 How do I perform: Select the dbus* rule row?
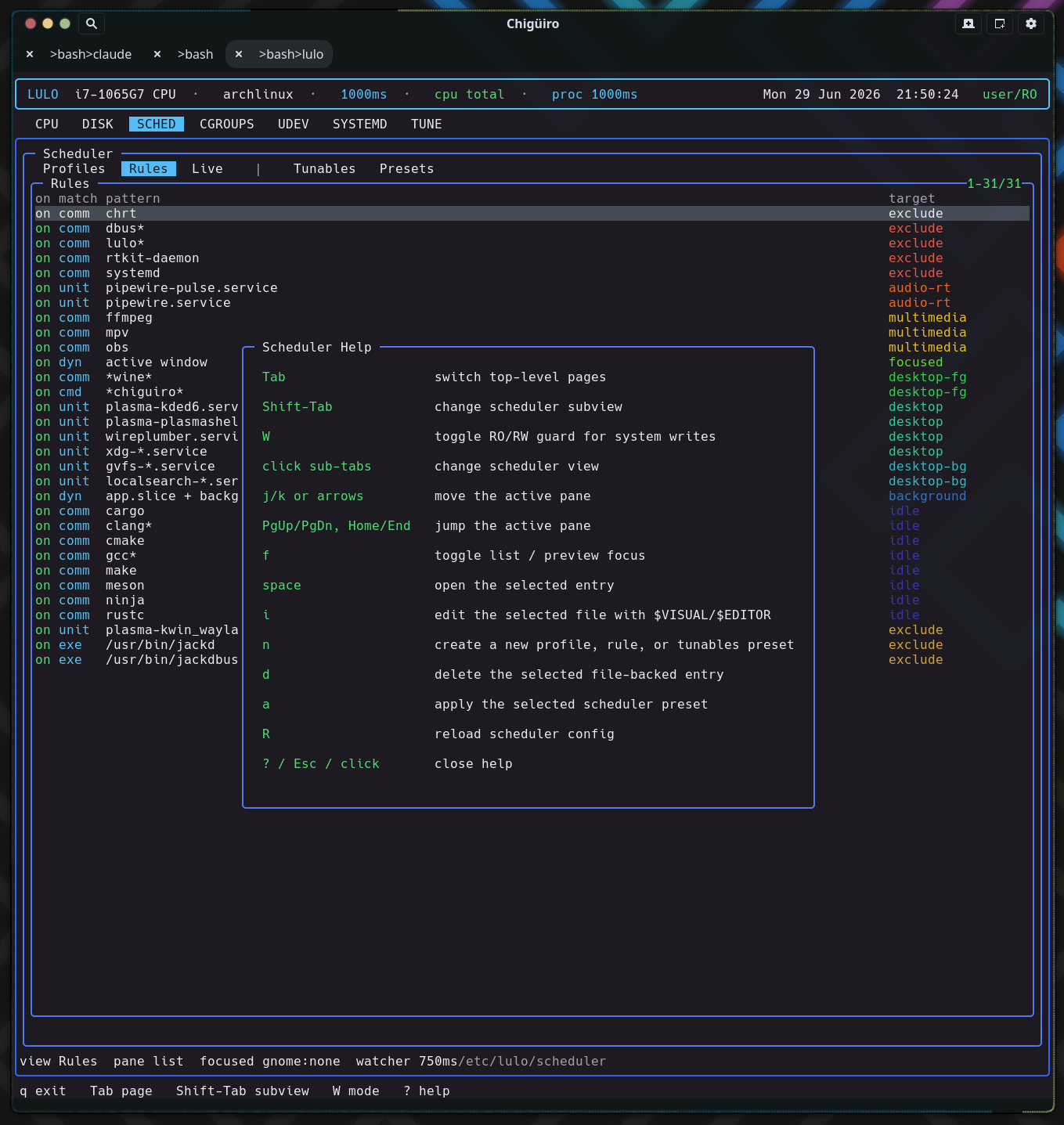pyautogui.click(x=532, y=228)
